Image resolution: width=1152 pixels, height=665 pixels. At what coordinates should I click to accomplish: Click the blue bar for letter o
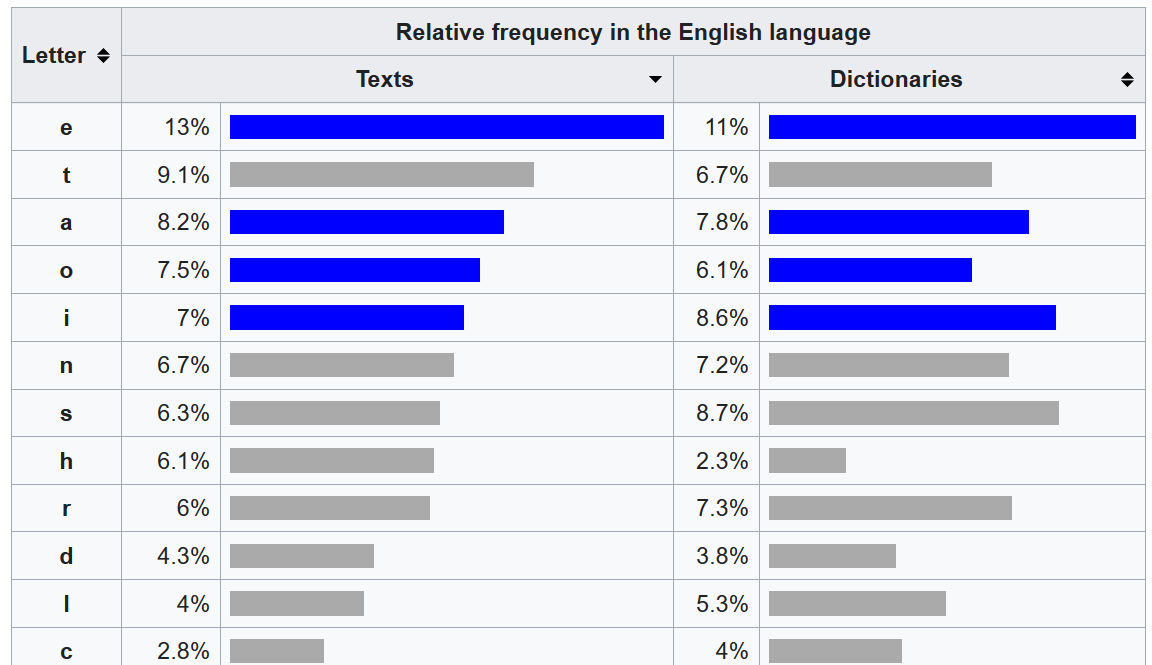[355, 270]
